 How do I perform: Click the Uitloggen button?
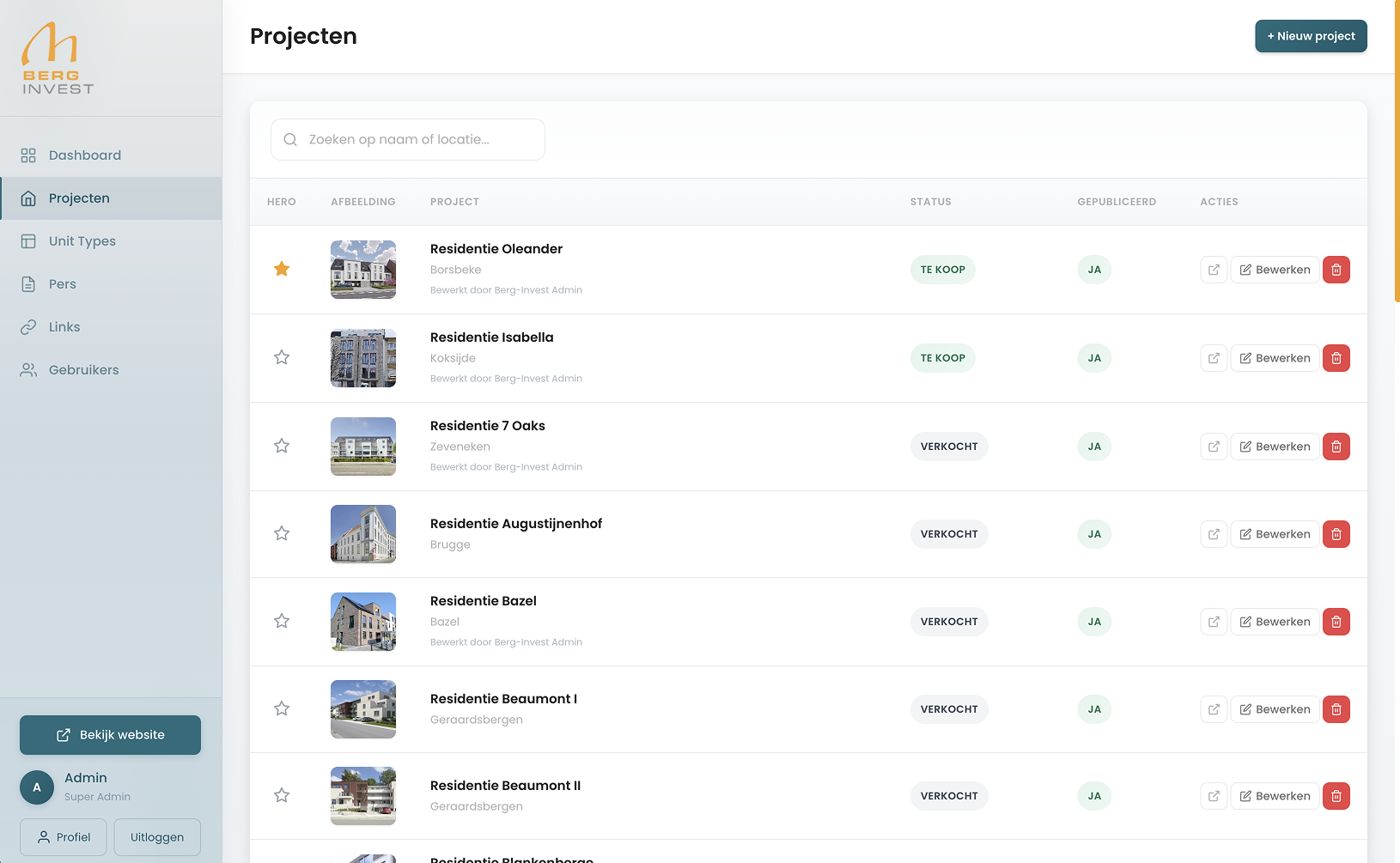click(156, 836)
